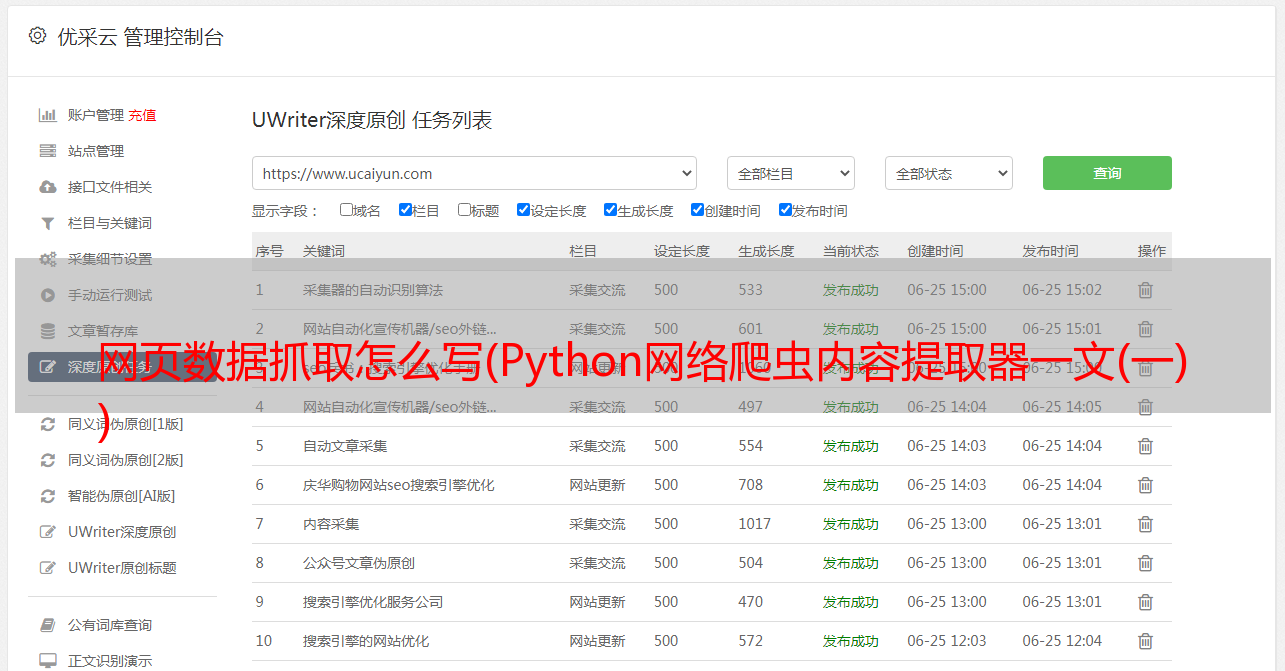The height and width of the screenshot is (671, 1285).
Task: Uncheck the 栏目 display field checkbox
Action: pyautogui.click(x=405, y=210)
